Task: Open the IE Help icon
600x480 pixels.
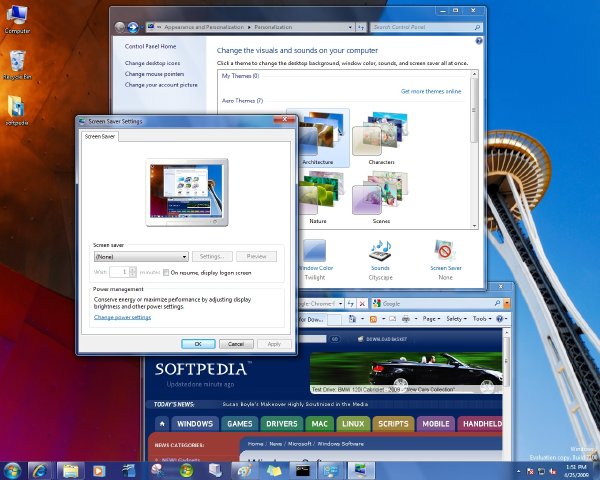Action: click(x=500, y=319)
